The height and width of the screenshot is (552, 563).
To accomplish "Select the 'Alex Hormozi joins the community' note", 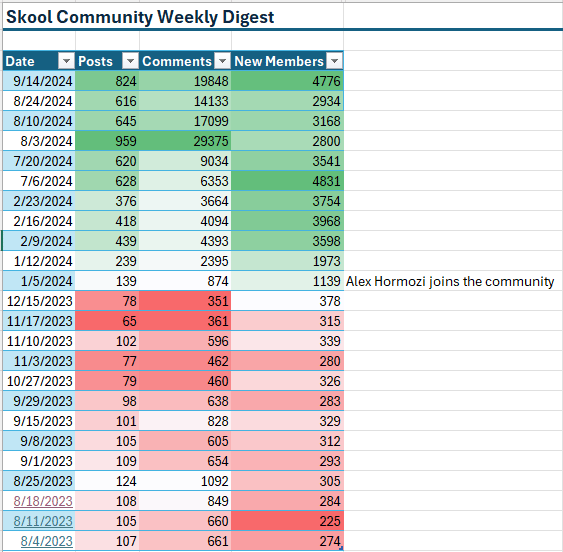I will tap(450, 281).
